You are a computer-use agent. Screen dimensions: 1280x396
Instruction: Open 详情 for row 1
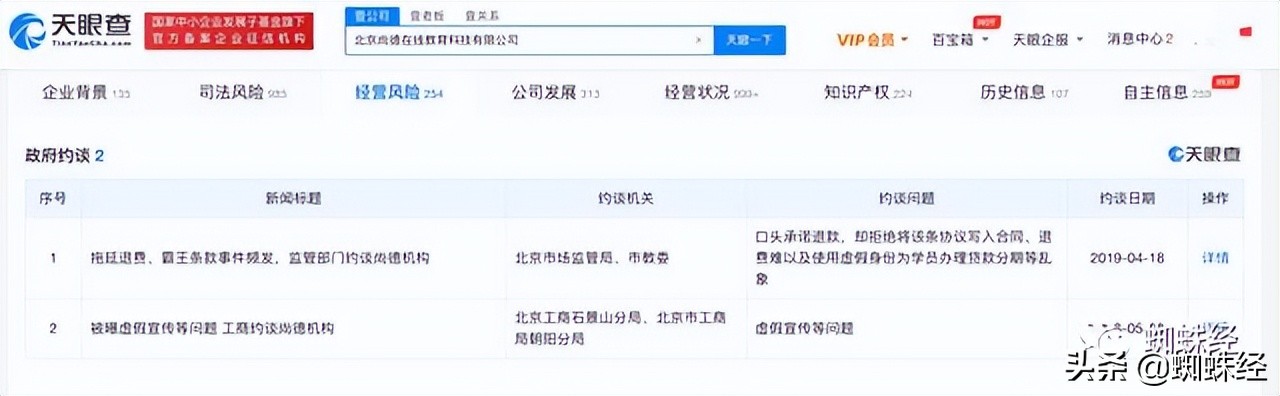tap(1215, 257)
